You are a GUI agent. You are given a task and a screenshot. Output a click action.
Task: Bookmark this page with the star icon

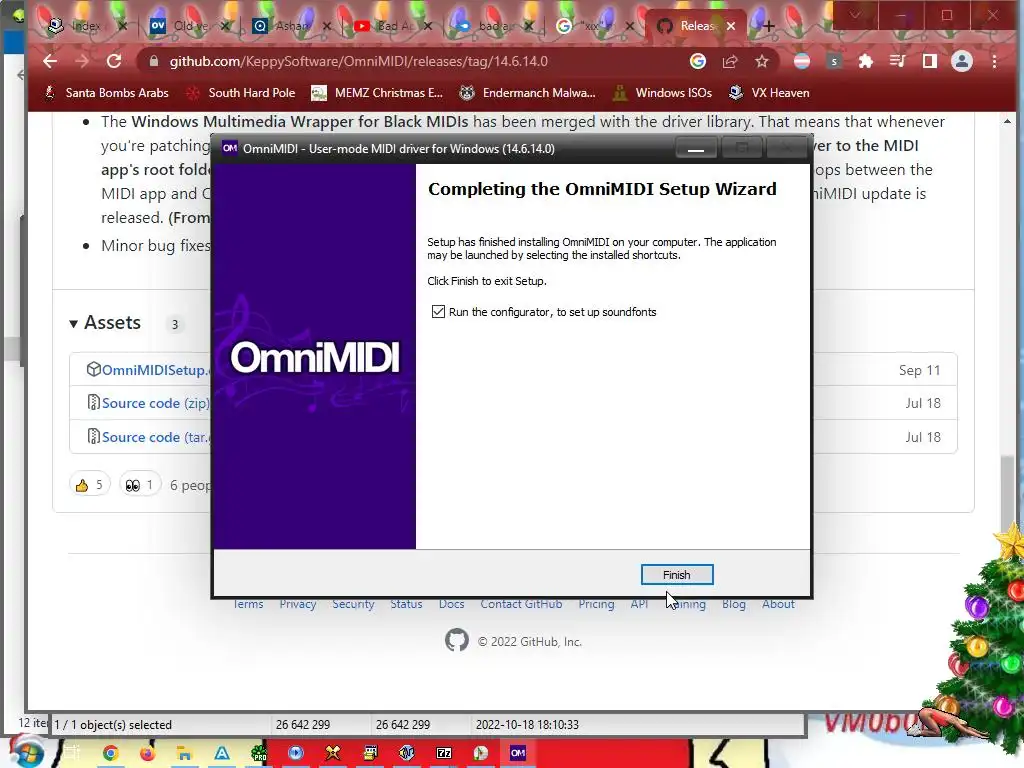point(761,61)
